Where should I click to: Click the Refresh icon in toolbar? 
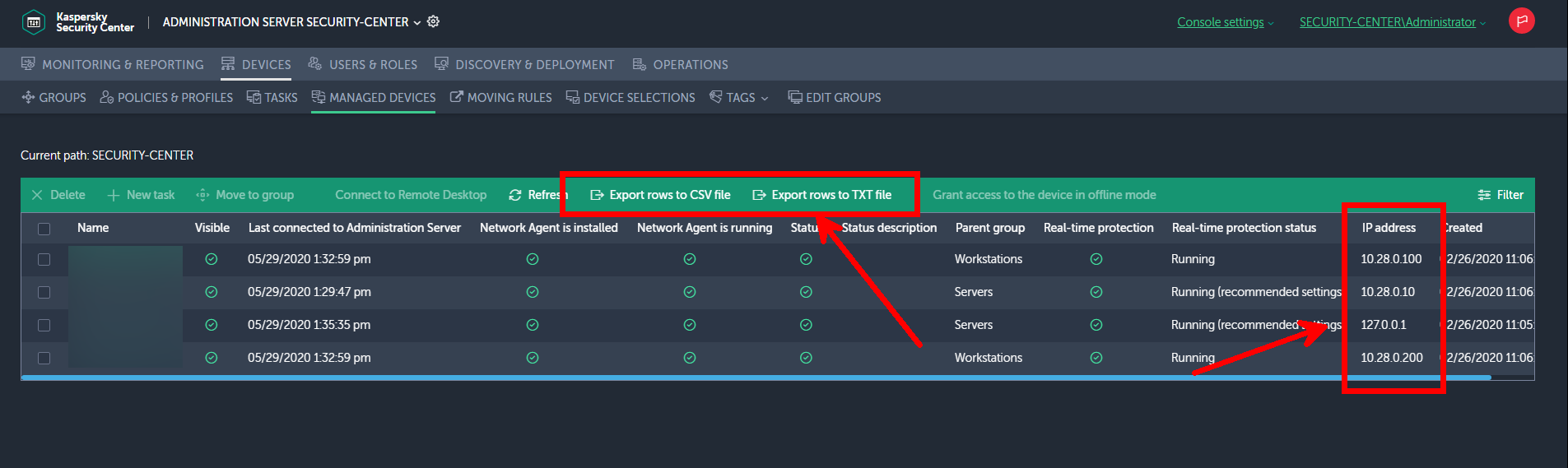[x=515, y=195]
